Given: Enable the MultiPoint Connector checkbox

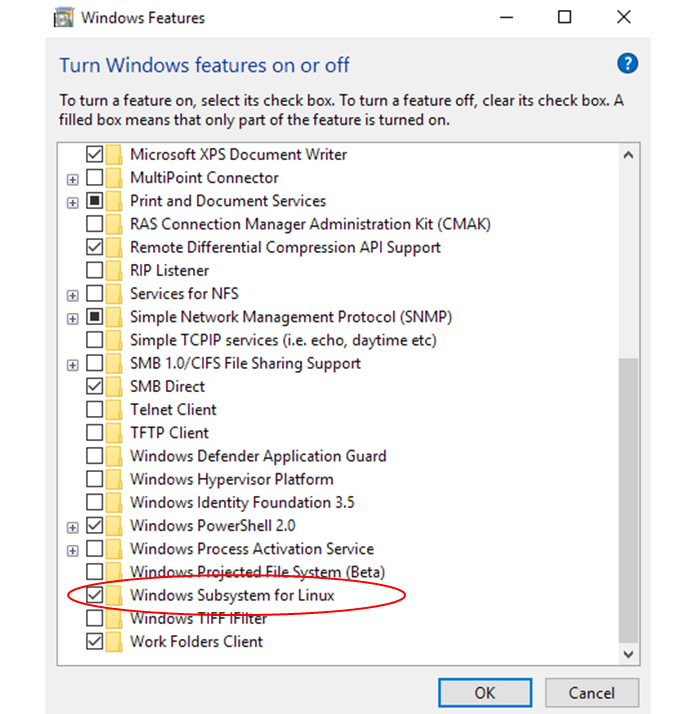Looking at the screenshot, I should (x=94, y=177).
